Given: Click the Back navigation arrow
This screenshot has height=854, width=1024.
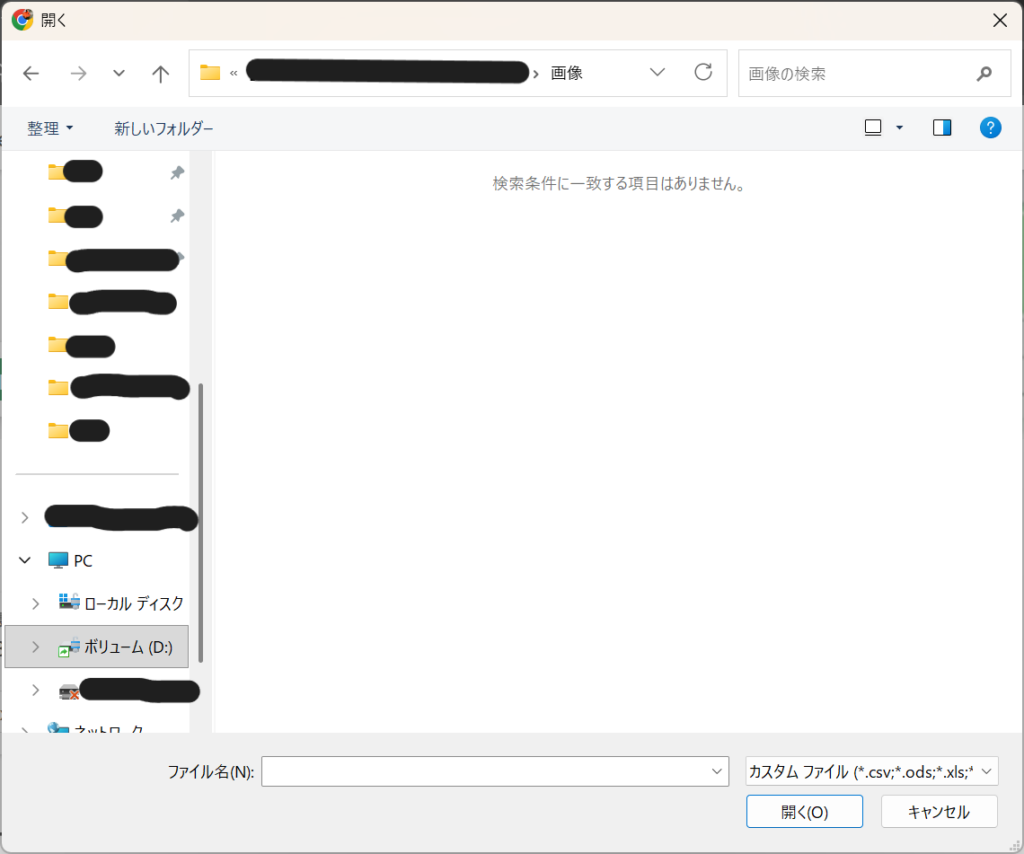Looking at the screenshot, I should tap(31, 73).
